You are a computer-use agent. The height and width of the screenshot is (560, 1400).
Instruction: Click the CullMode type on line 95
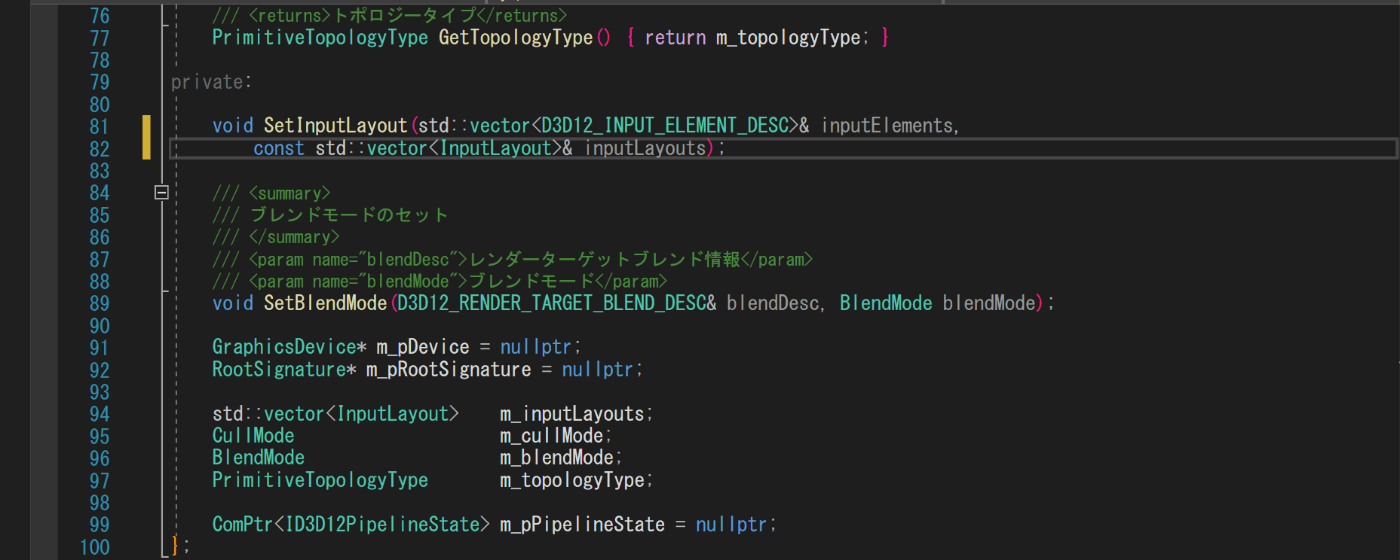tap(253, 436)
